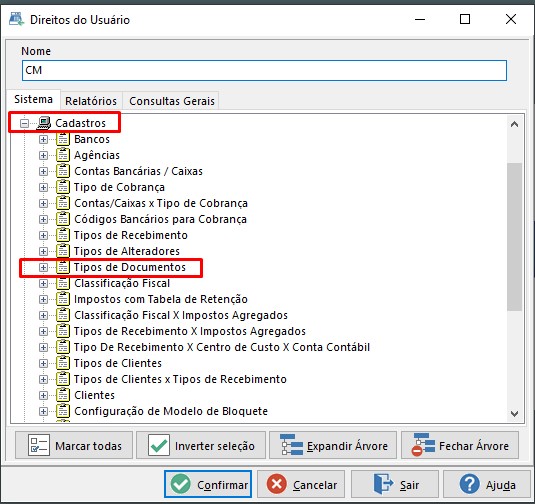
Task: Expand the Tipos de Recebimento node
Action: pos(43,235)
